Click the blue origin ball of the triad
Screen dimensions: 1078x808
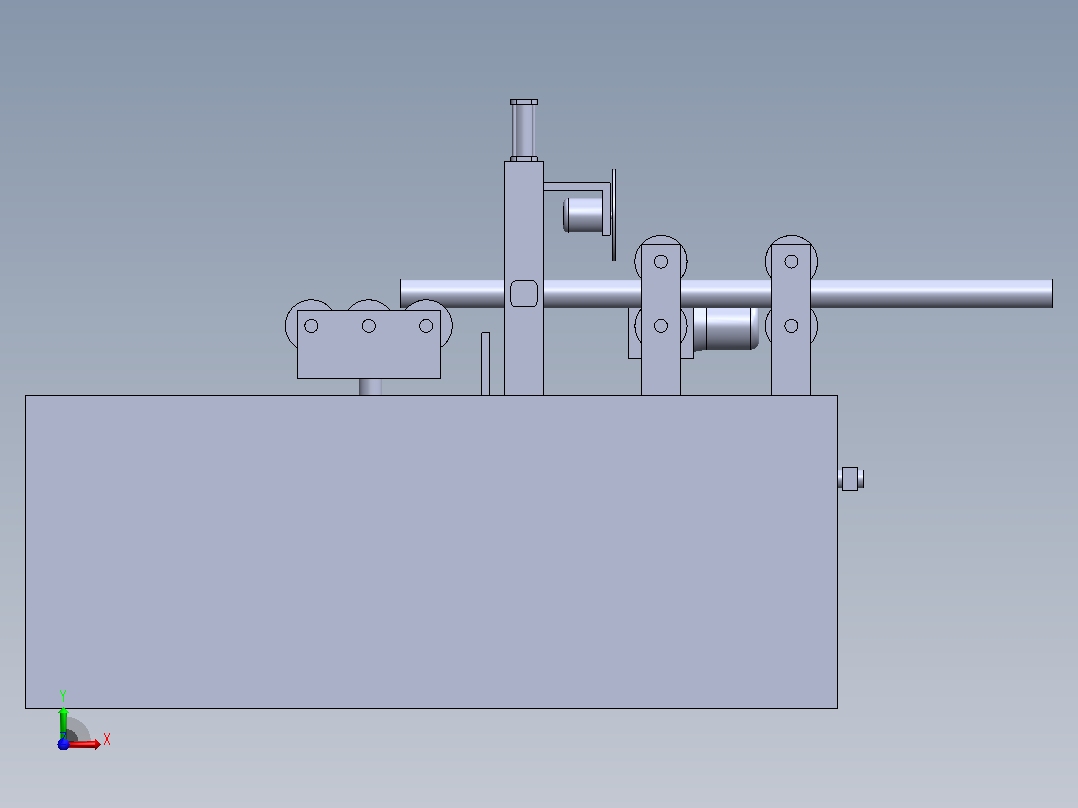63,744
